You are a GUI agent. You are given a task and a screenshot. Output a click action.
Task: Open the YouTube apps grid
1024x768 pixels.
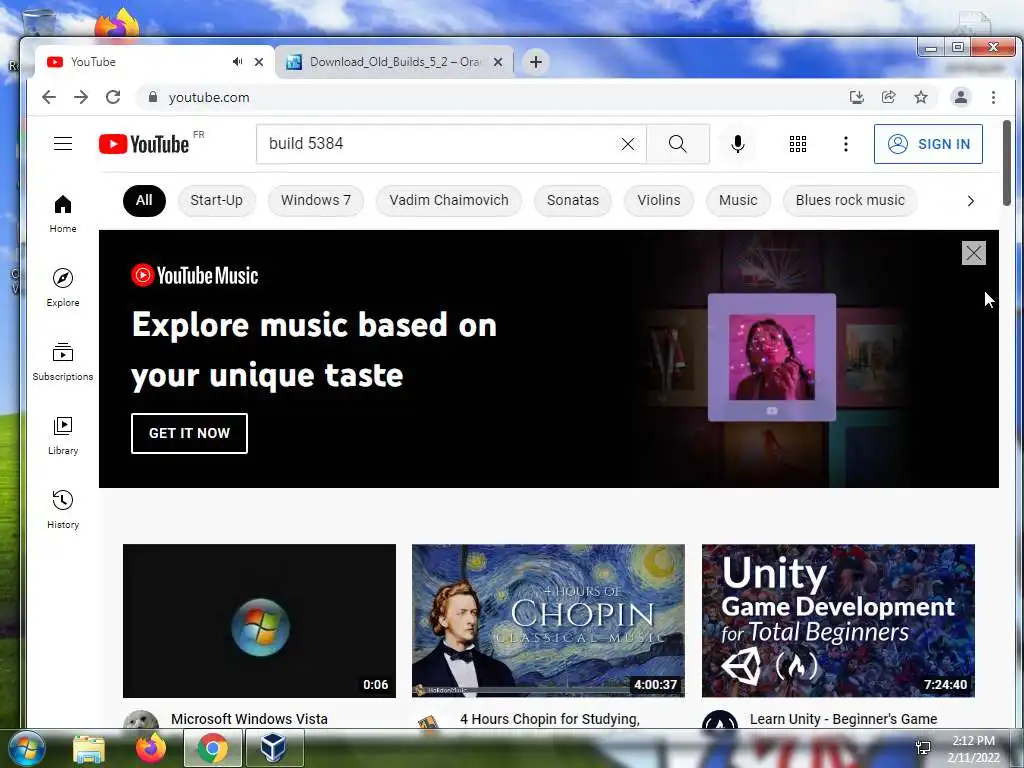tap(797, 144)
